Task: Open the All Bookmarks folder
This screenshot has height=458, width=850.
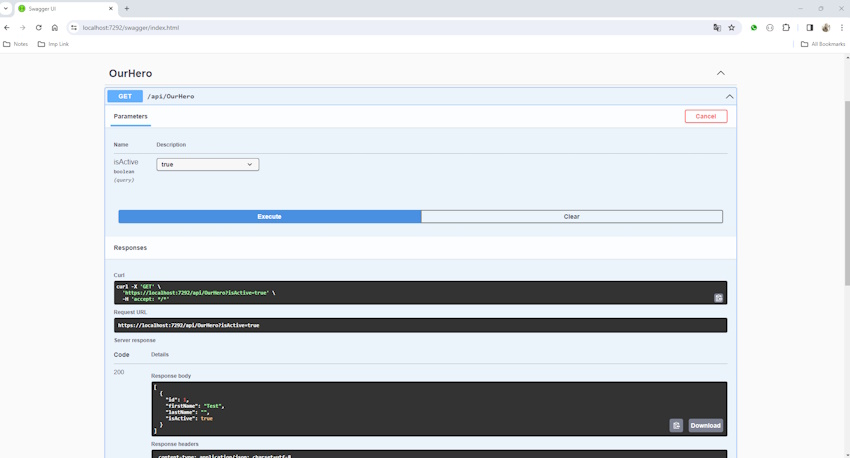Action: tap(823, 44)
